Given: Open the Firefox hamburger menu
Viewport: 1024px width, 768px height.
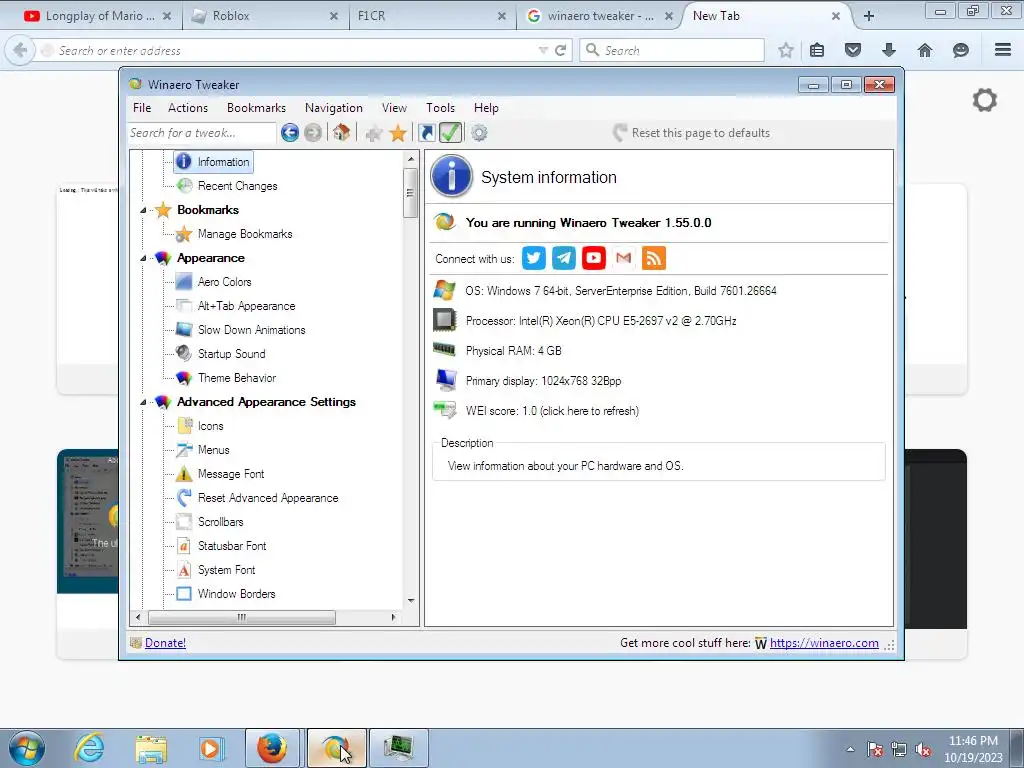Looking at the screenshot, I should click(1003, 50).
